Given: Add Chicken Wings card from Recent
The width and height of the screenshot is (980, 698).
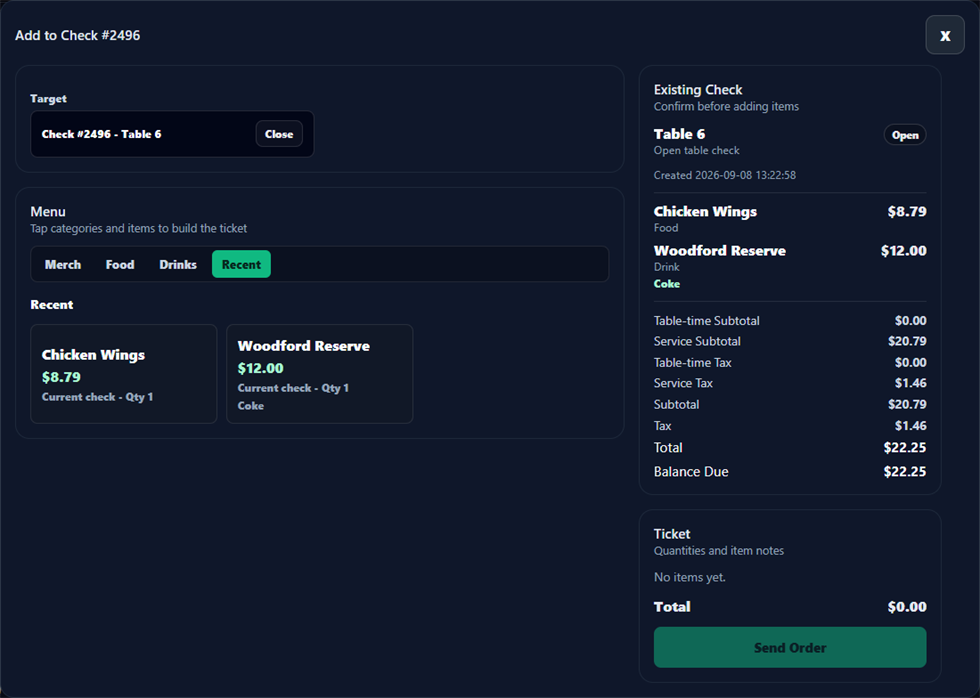Looking at the screenshot, I should click(124, 374).
